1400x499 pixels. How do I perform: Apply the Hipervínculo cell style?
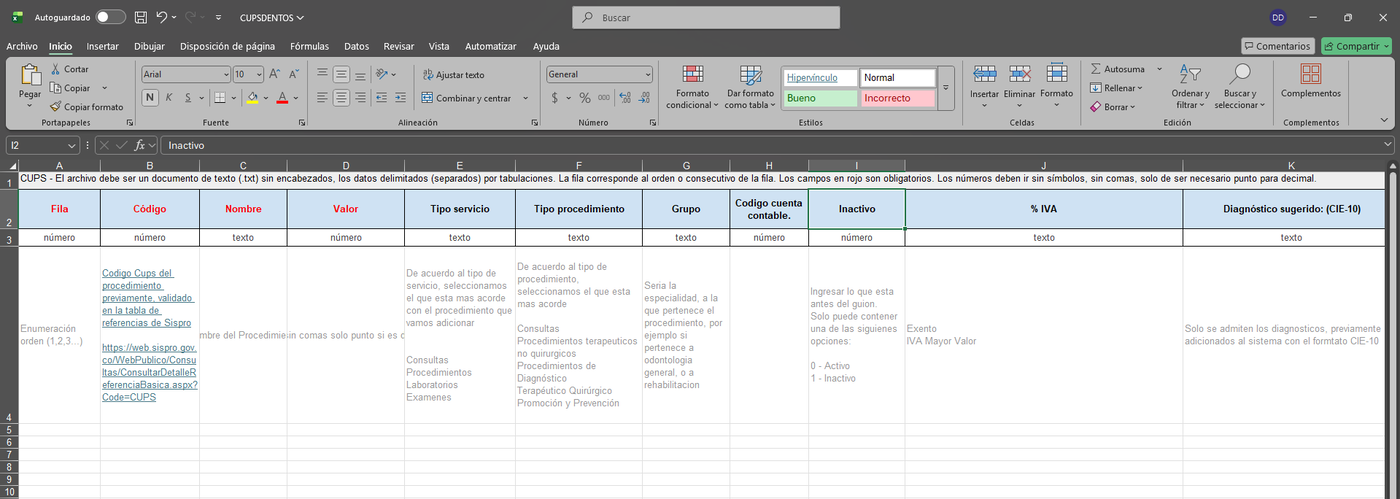click(x=819, y=77)
